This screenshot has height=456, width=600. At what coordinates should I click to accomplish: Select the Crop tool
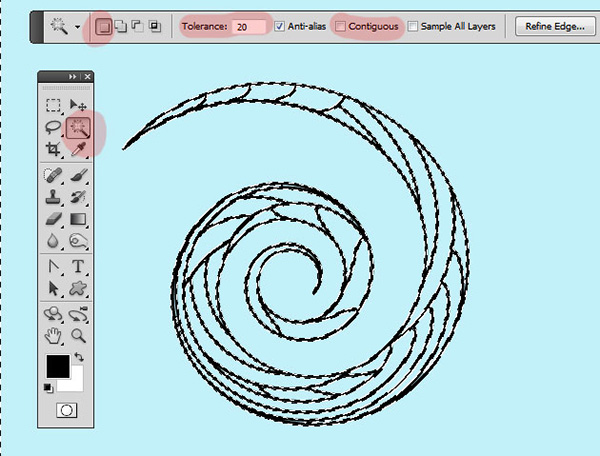click(53, 149)
